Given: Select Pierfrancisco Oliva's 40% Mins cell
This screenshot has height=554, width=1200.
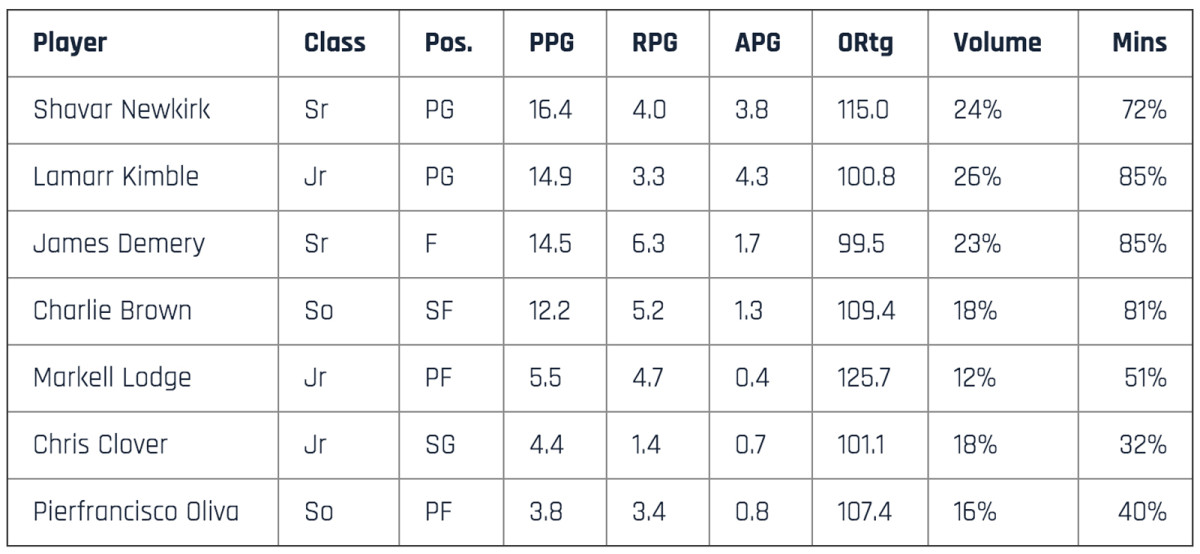Looking at the screenshot, I should [x=1143, y=512].
